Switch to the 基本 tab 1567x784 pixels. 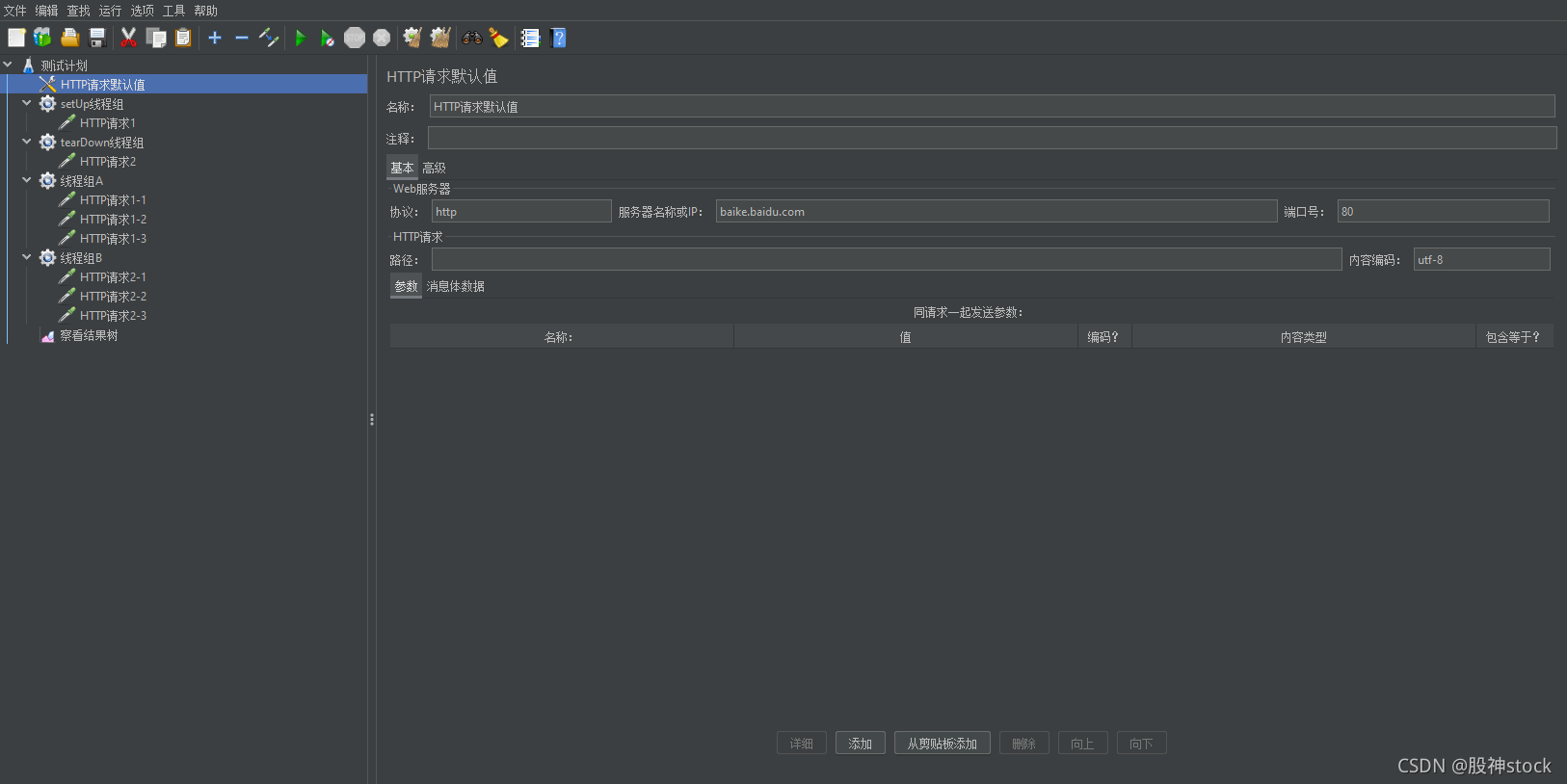coord(402,168)
